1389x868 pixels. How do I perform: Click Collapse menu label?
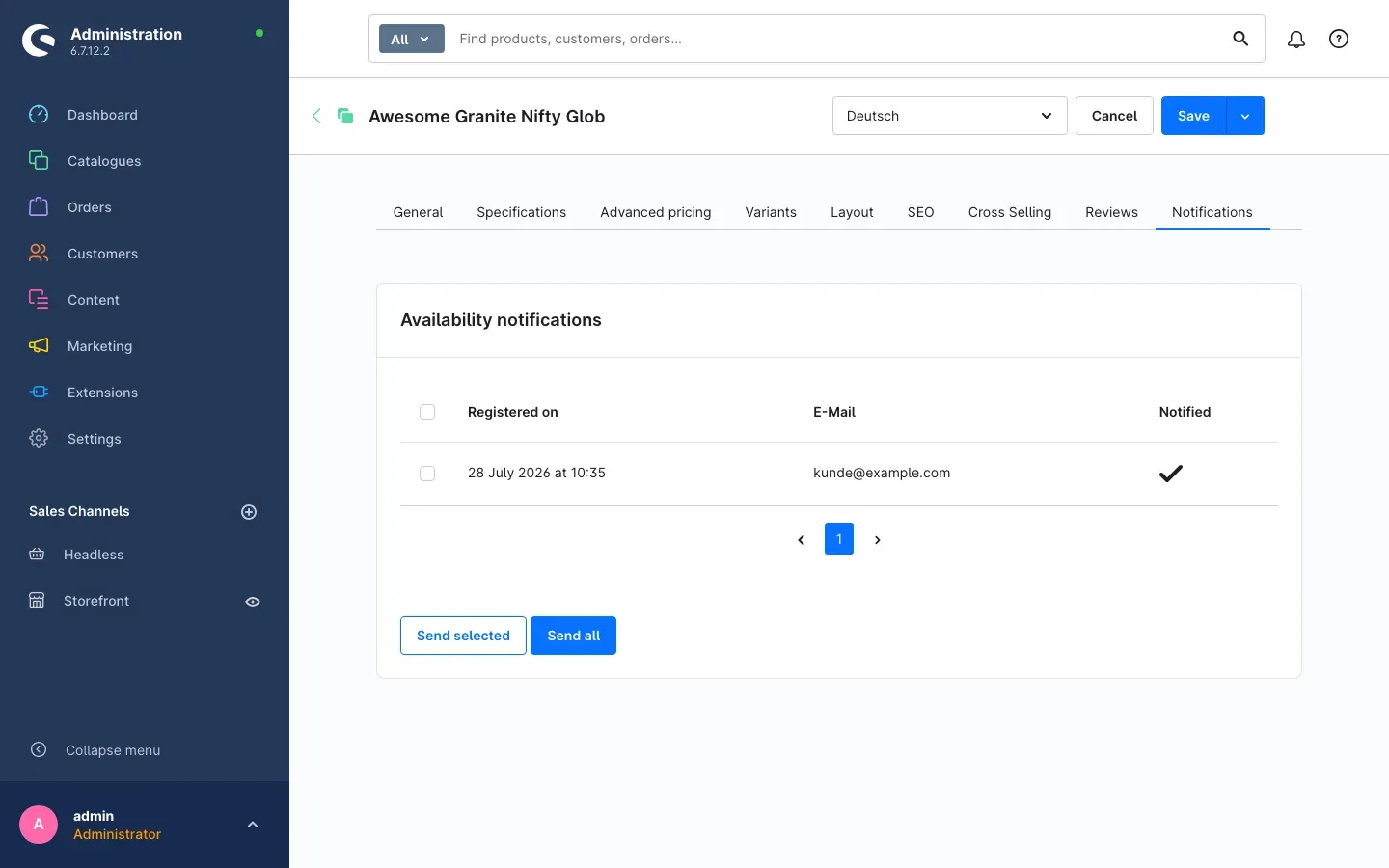tap(113, 750)
